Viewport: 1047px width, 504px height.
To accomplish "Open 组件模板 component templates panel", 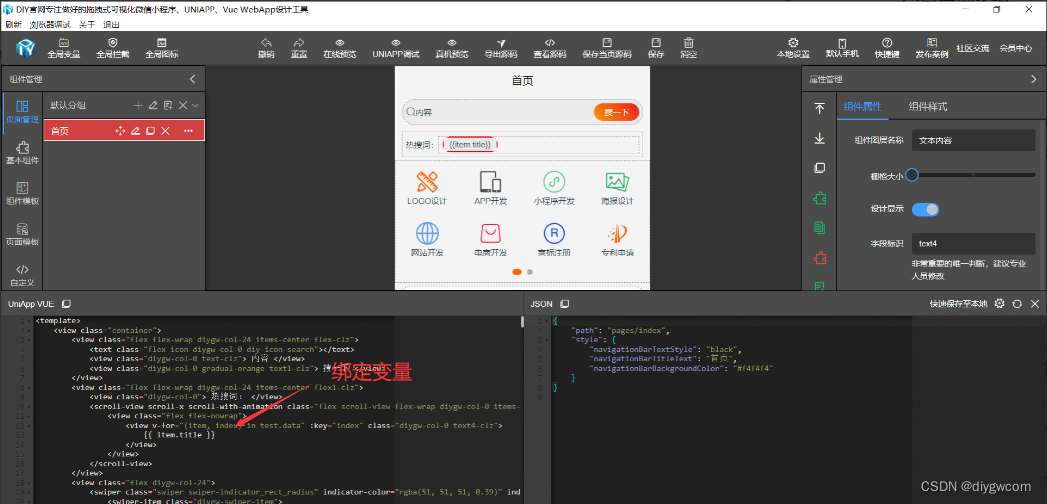I will pyautogui.click(x=22, y=193).
